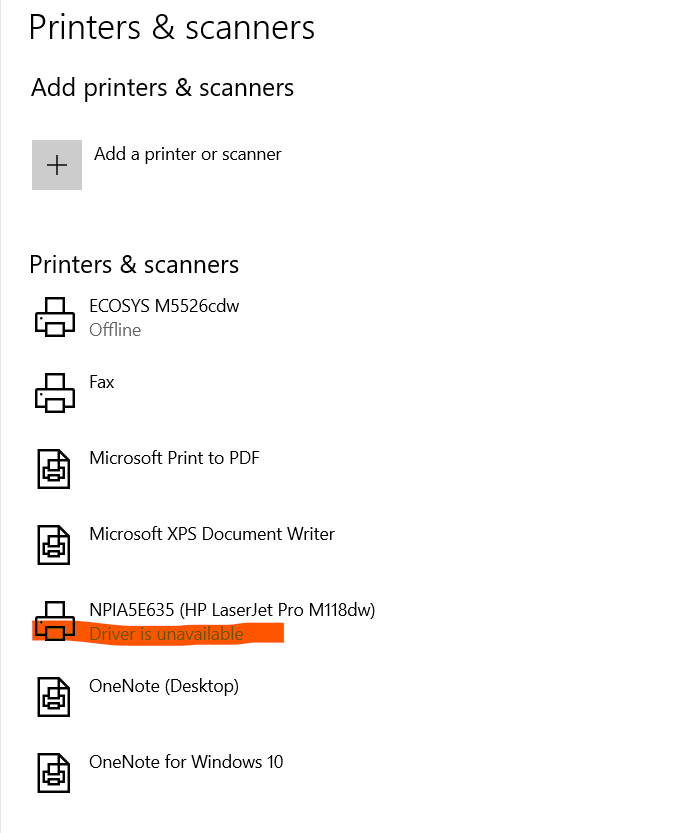Click the "Driver is unavailable" status text

pyautogui.click(x=166, y=634)
